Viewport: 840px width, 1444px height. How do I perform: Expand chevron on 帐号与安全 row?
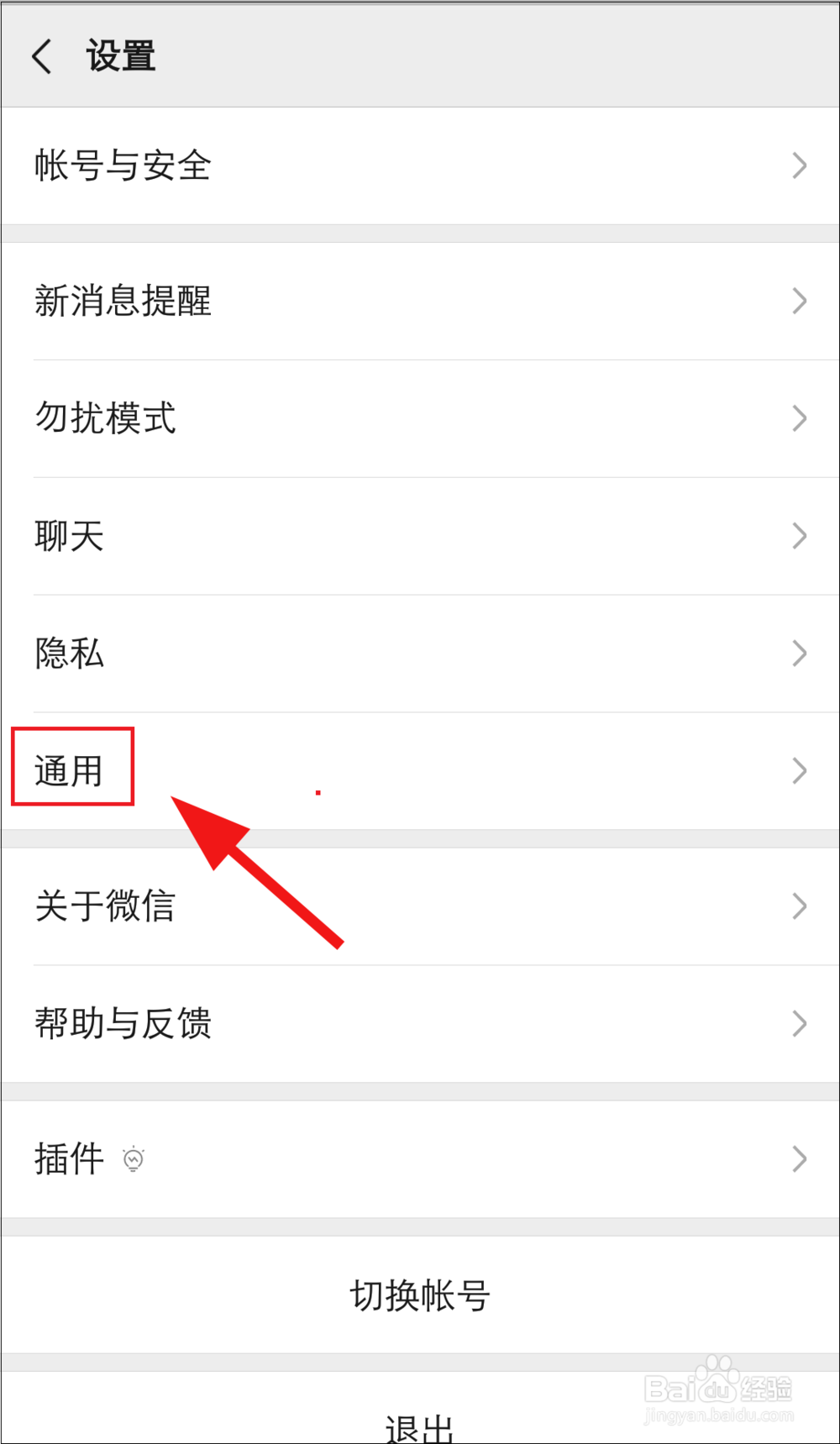point(800,165)
